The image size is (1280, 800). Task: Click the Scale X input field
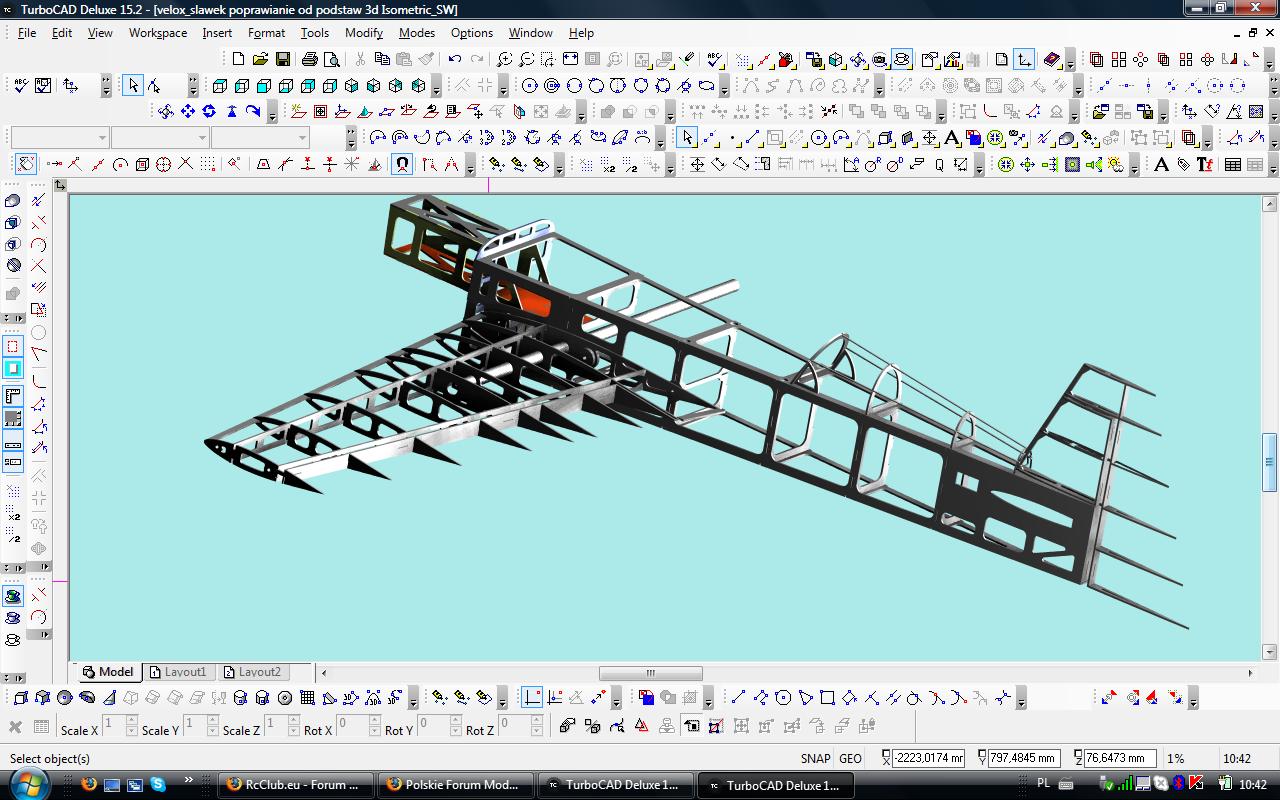(x=113, y=726)
